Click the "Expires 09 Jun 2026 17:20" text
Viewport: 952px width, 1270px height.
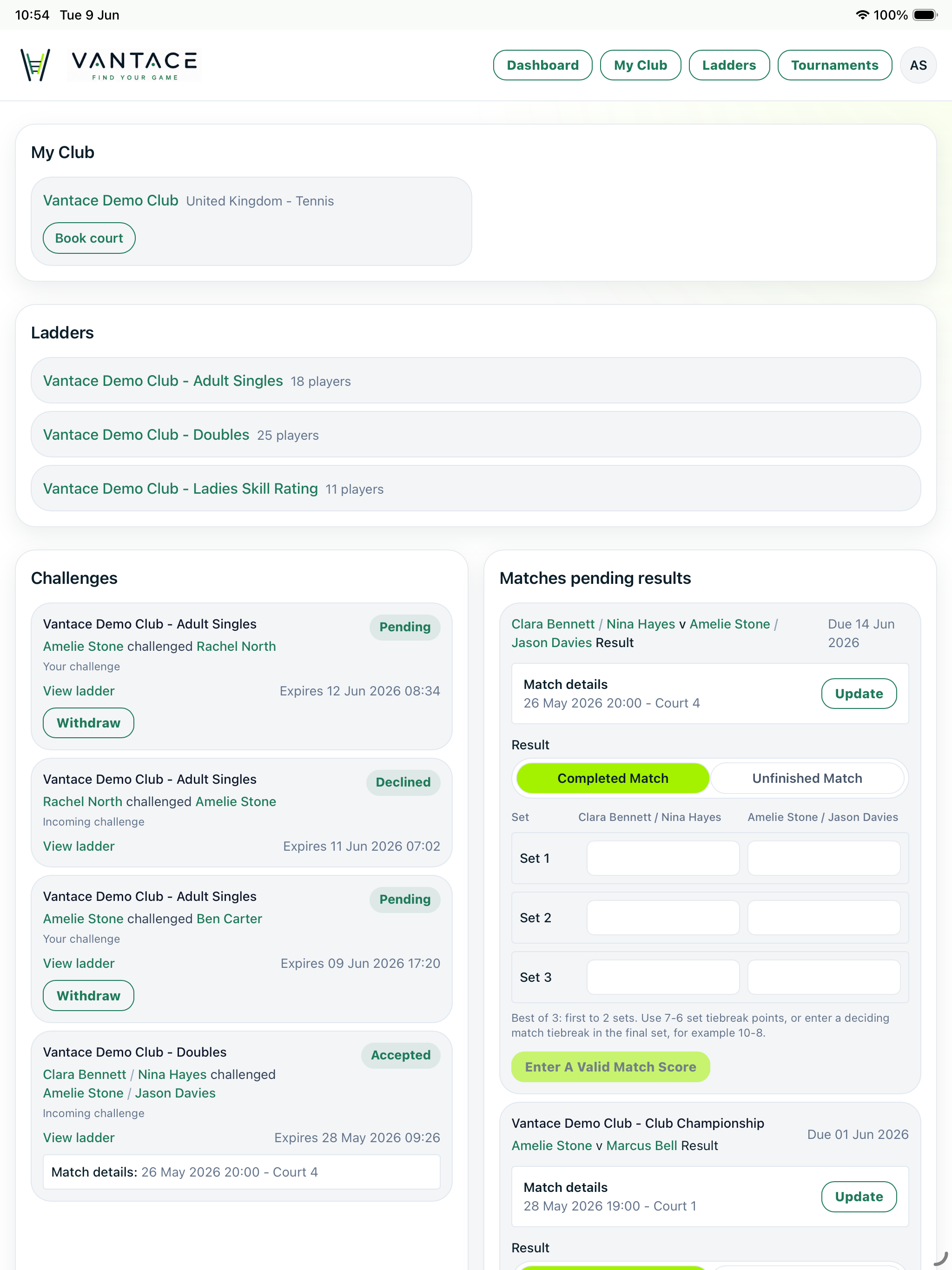[x=361, y=963]
